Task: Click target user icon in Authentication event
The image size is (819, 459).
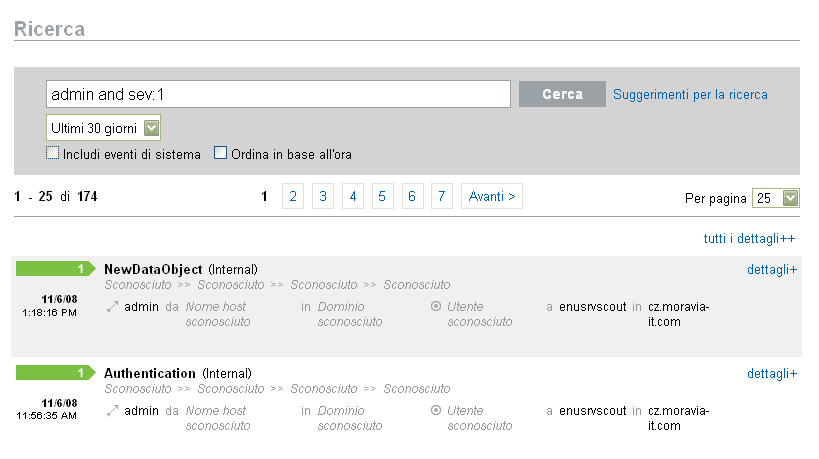Action: [436, 411]
